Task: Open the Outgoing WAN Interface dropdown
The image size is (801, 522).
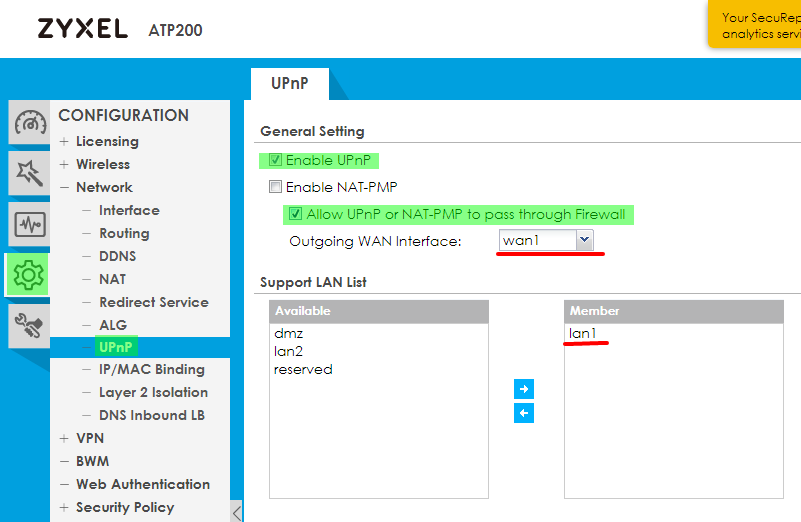Action: coord(585,240)
